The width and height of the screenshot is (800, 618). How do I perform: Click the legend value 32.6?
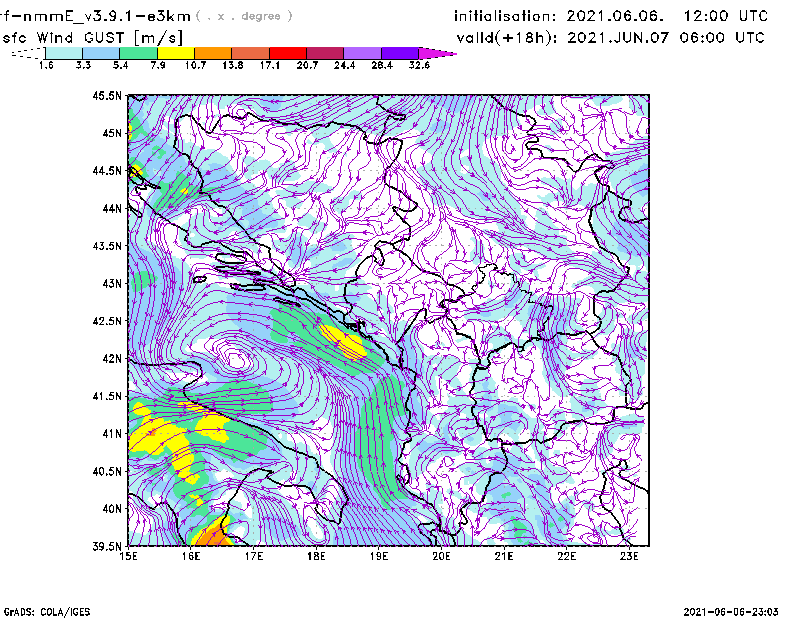[419, 65]
